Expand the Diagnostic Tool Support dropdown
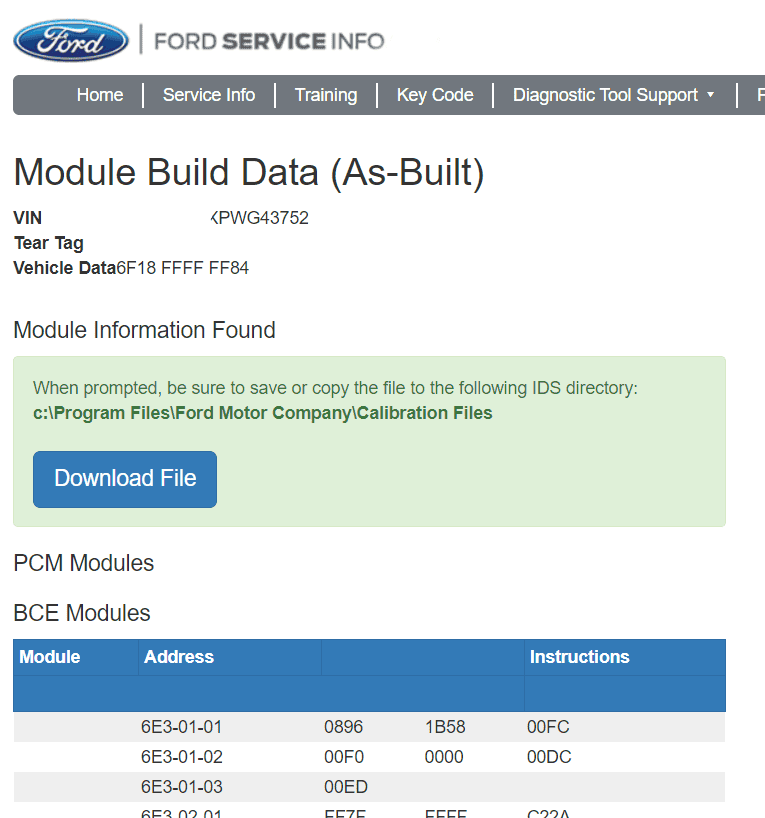The image size is (765, 818). tap(613, 95)
